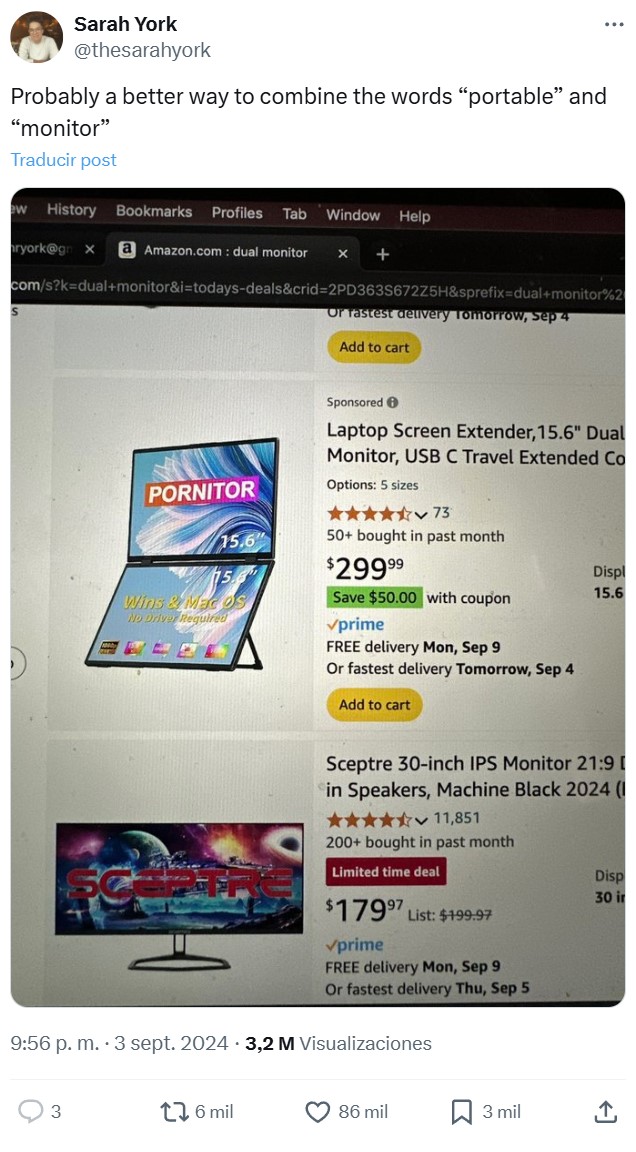Click the share upload-arrow icon
The width and height of the screenshot is (636, 1152).
pos(604,1111)
